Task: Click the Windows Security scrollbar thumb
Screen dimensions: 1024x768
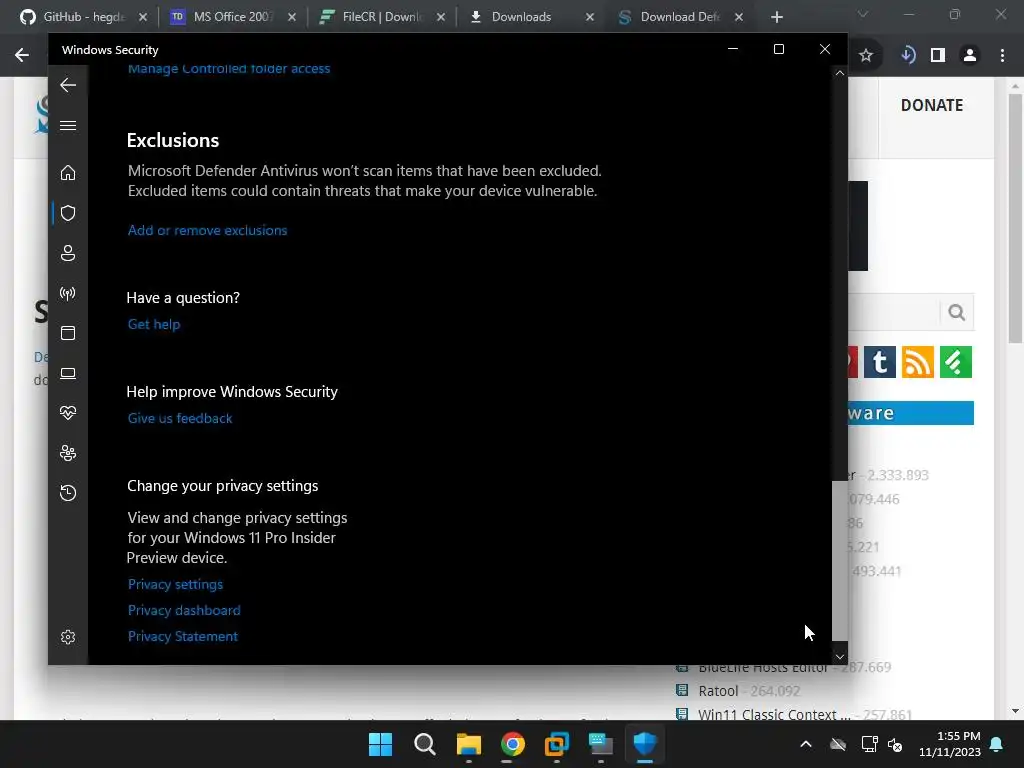Action: [840, 560]
